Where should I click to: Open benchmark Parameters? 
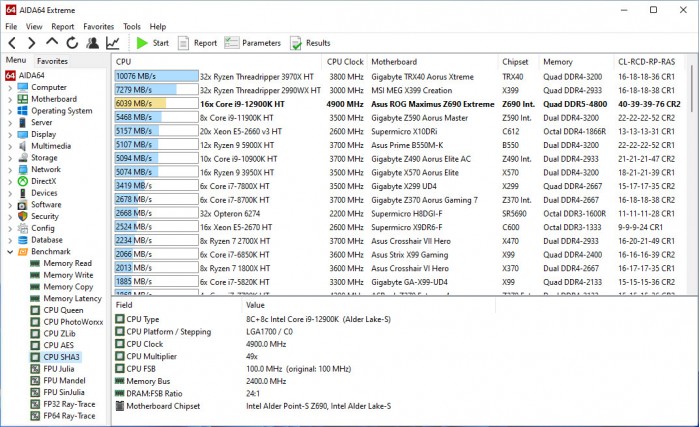coord(253,43)
